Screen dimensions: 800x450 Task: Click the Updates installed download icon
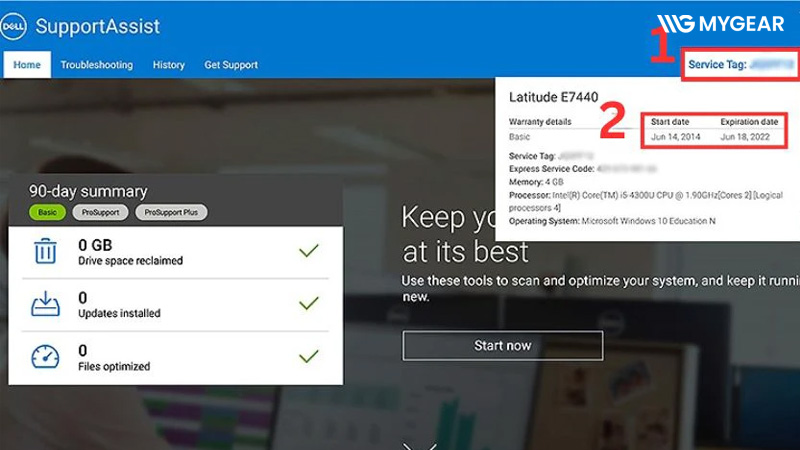[46, 304]
